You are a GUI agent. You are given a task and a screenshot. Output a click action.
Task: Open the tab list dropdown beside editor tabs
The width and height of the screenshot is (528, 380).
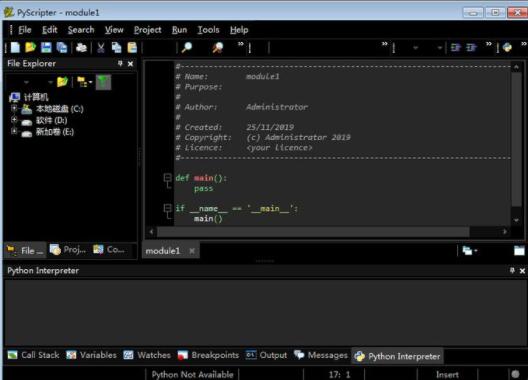point(470,251)
